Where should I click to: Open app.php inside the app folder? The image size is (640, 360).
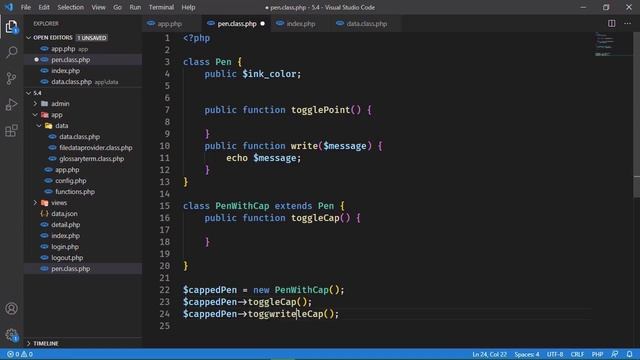pos(83,170)
